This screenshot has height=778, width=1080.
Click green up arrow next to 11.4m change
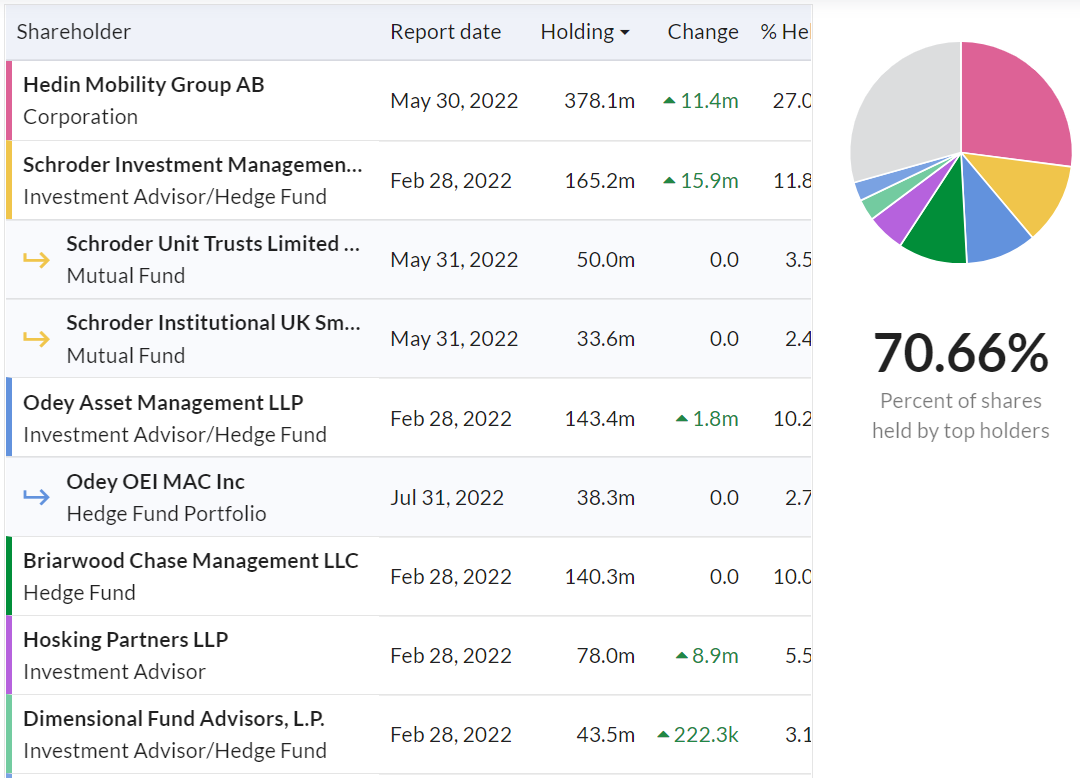(x=669, y=101)
